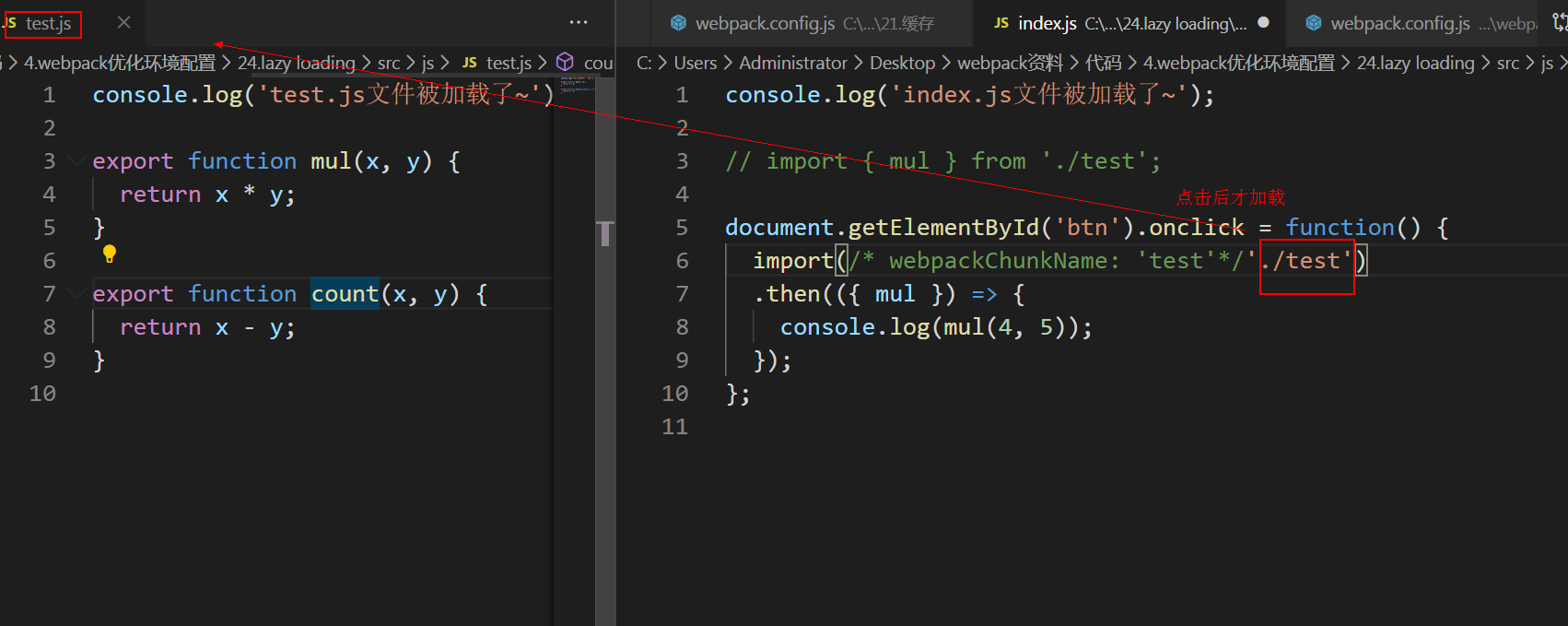Click the 代码 breadcrumb in right editor
Image resolution: width=1568 pixels, height=626 pixels.
(1103, 63)
